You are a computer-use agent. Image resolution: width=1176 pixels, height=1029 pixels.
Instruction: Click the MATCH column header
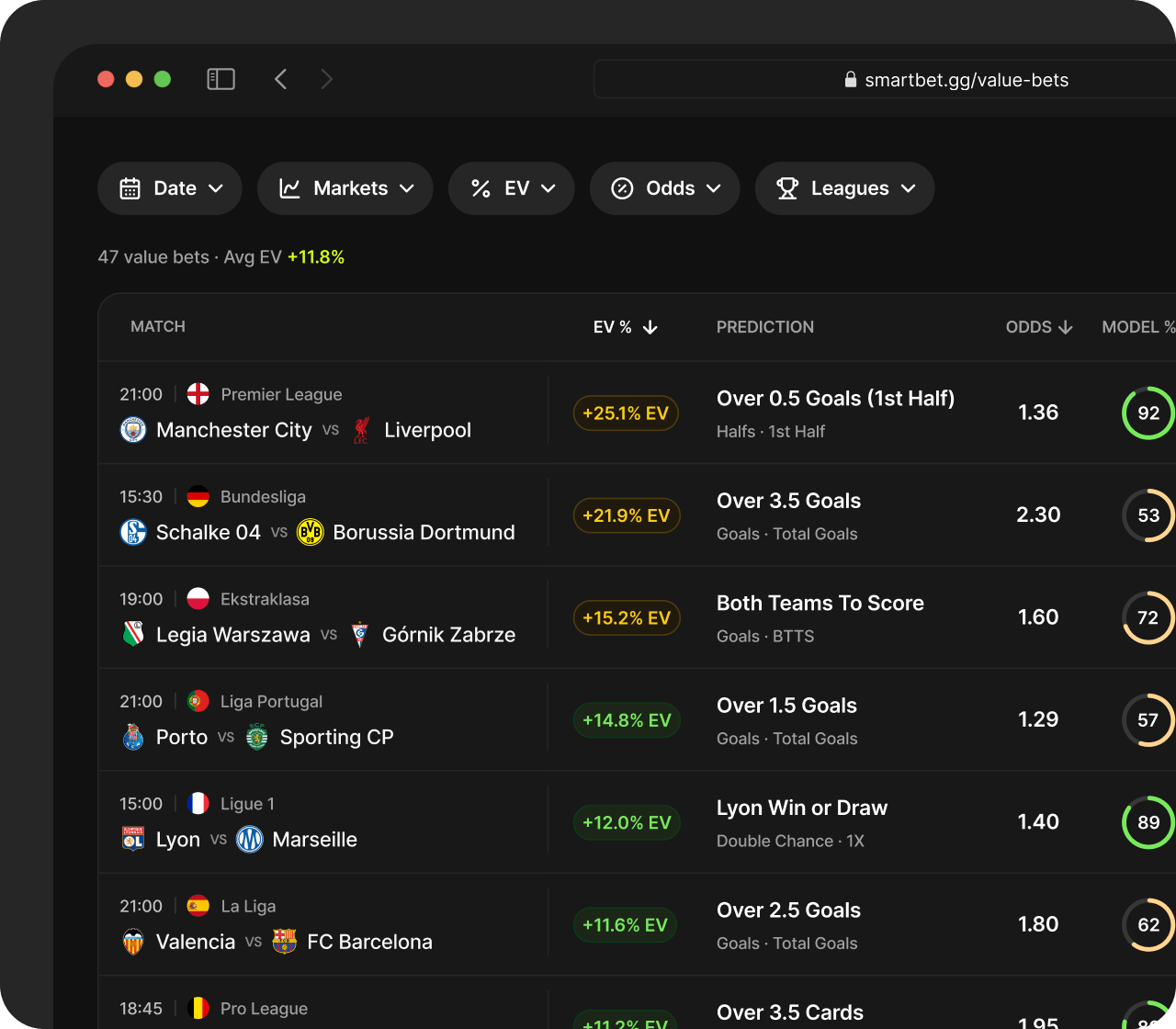point(158,327)
